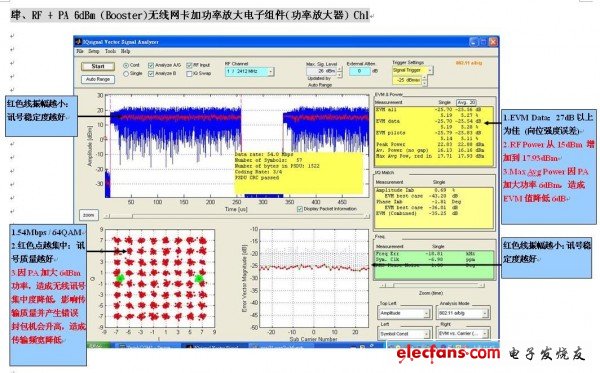Screen dimensions: 600x373
Task: Click the 'Sym. Clk' measurement row
Action: [426, 259]
